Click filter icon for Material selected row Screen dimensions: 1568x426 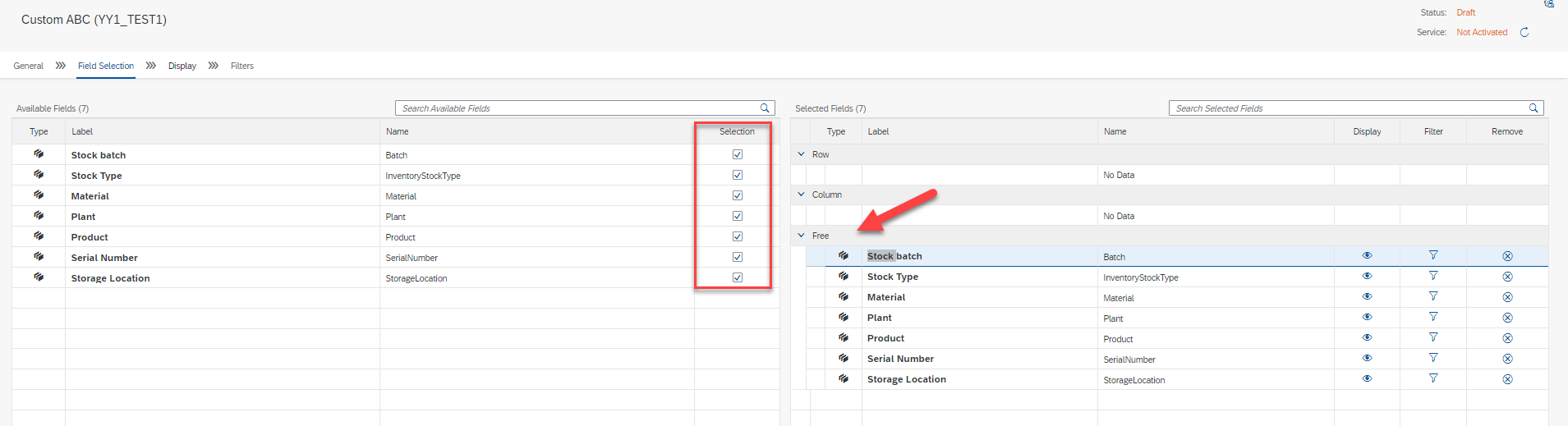tap(1433, 296)
